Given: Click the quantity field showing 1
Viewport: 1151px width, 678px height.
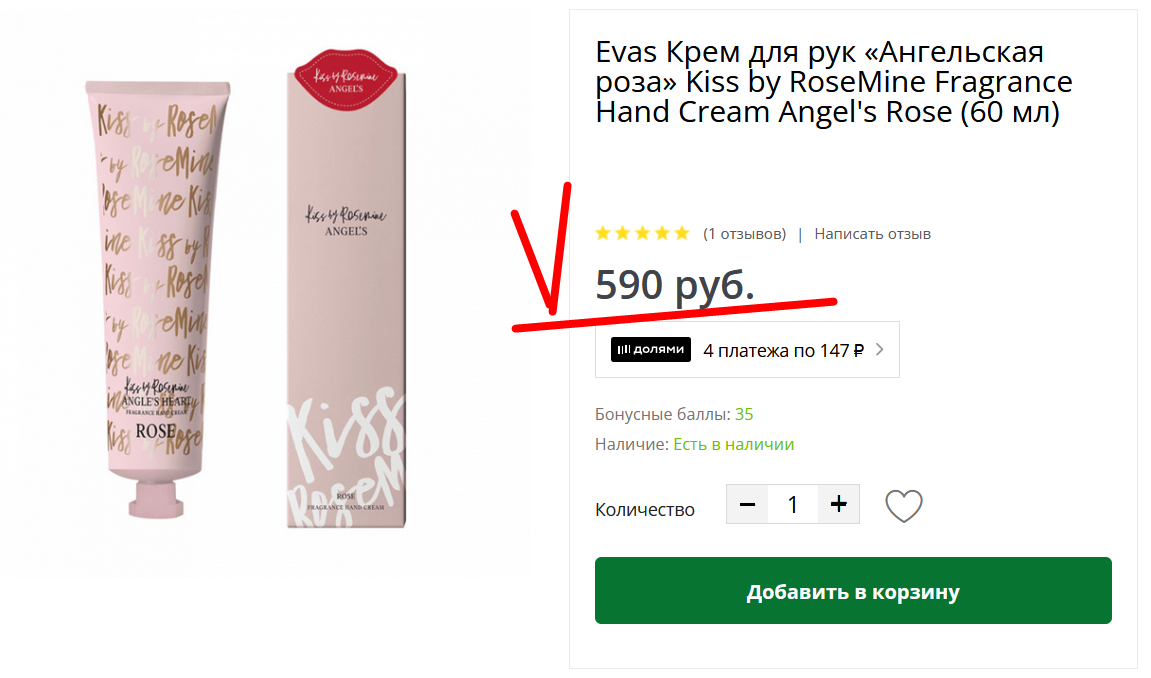Looking at the screenshot, I should click(x=793, y=504).
